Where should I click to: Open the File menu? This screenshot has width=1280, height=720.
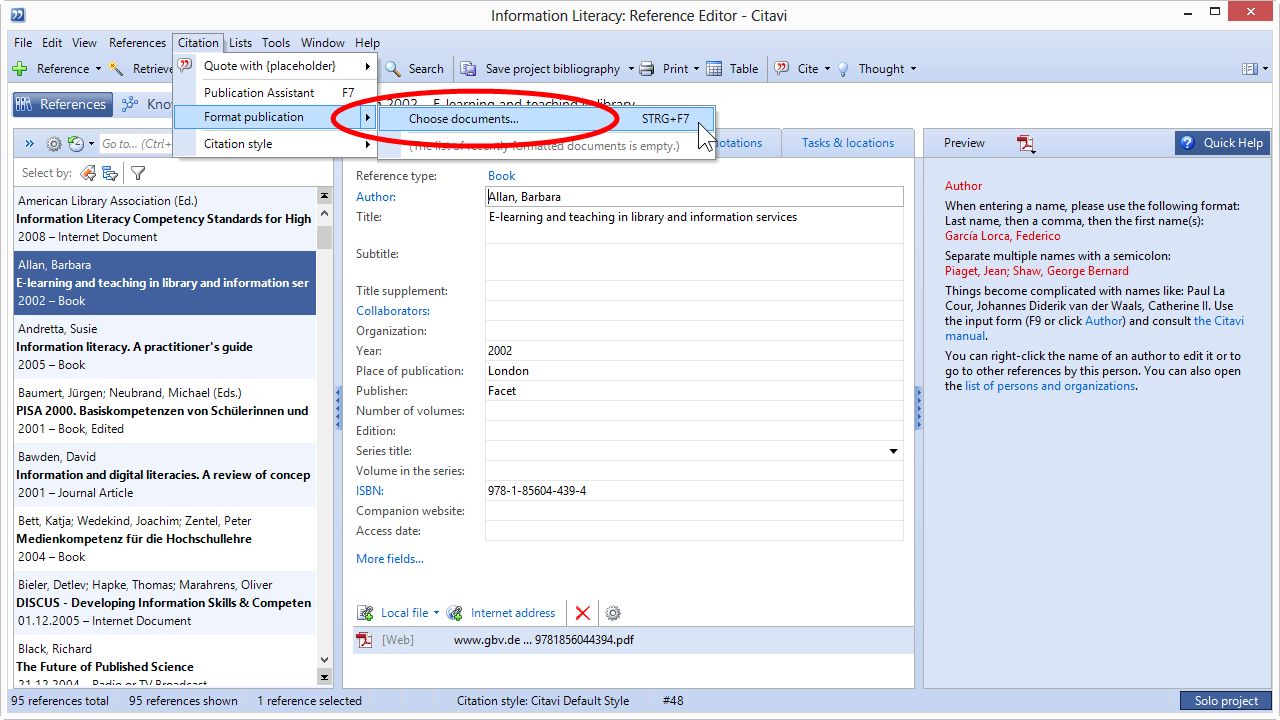(x=23, y=43)
